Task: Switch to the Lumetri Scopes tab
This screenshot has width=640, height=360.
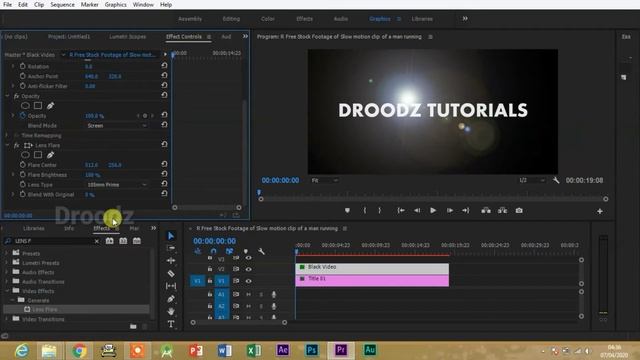Action: (127, 36)
